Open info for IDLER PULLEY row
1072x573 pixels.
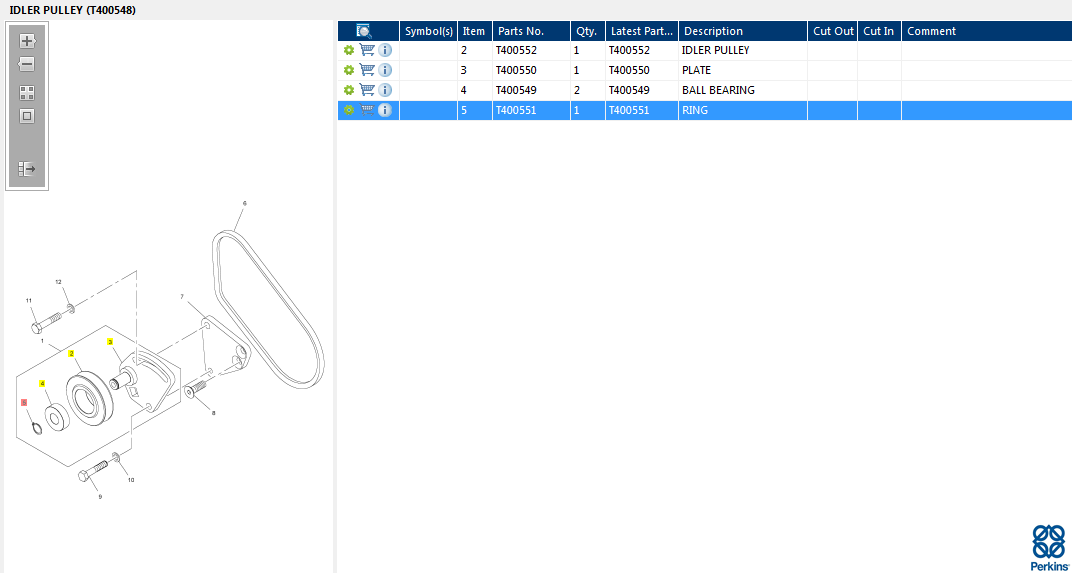click(x=385, y=51)
